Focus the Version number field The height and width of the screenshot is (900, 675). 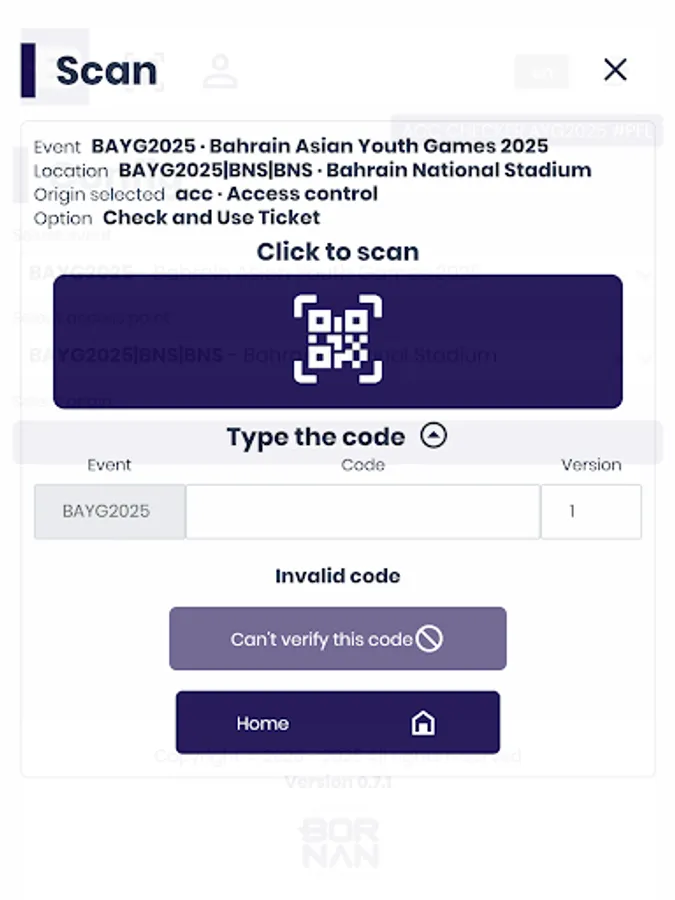590,511
